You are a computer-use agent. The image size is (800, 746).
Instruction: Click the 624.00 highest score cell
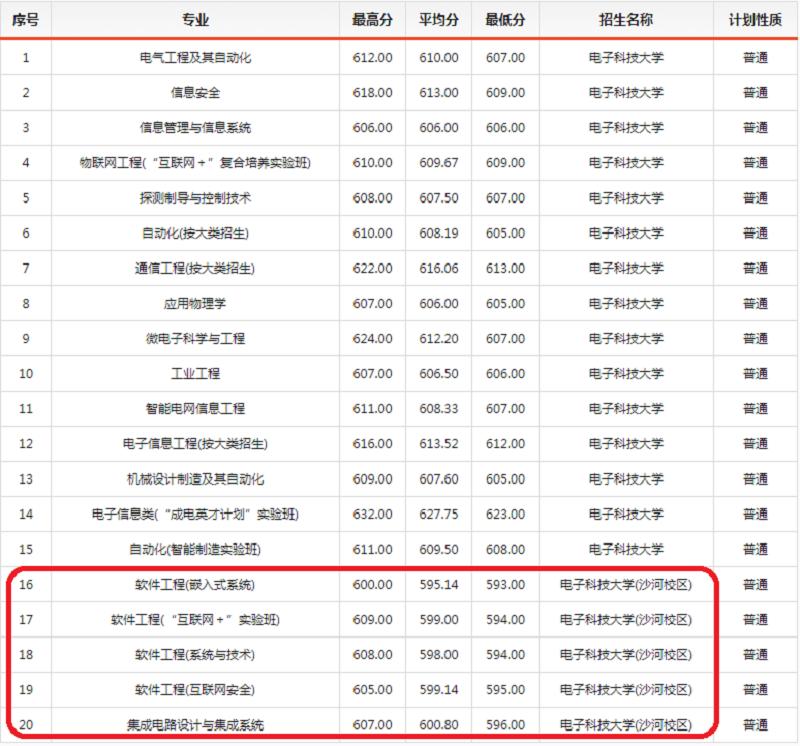[373, 339]
